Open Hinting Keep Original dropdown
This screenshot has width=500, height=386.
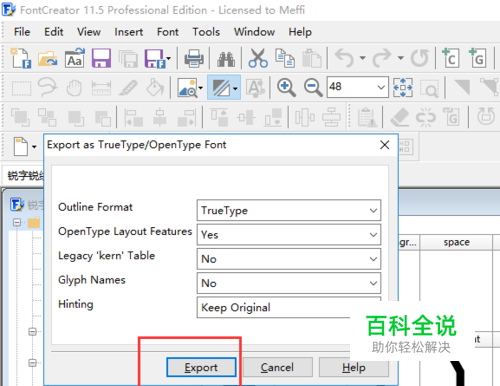coord(289,307)
